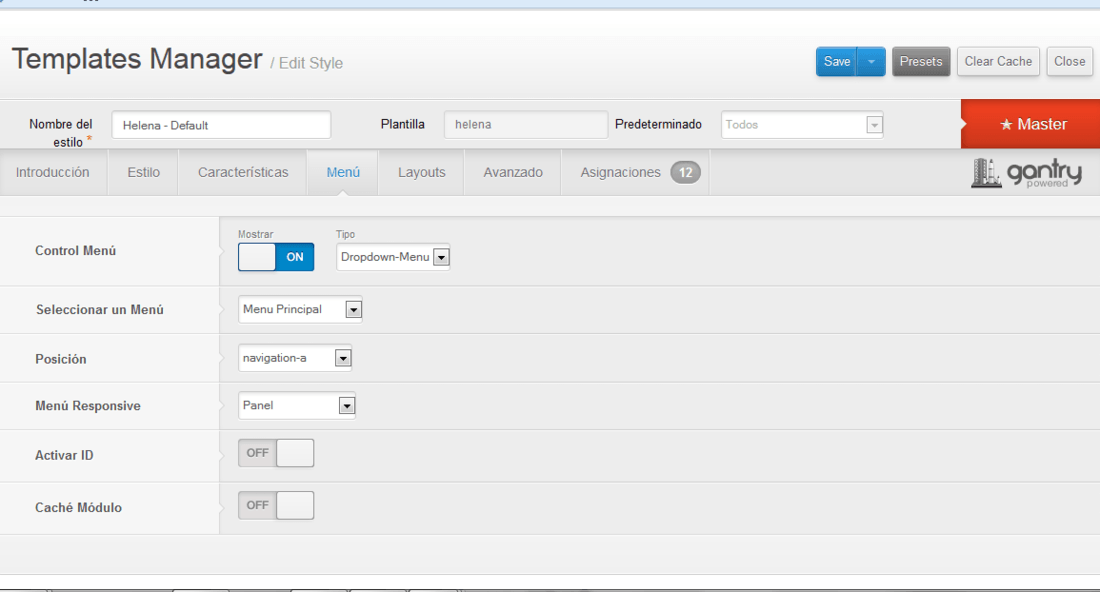Open the Menu Principal dropdown
This screenshot has width=1100, height=592.
tap(300, 309)
